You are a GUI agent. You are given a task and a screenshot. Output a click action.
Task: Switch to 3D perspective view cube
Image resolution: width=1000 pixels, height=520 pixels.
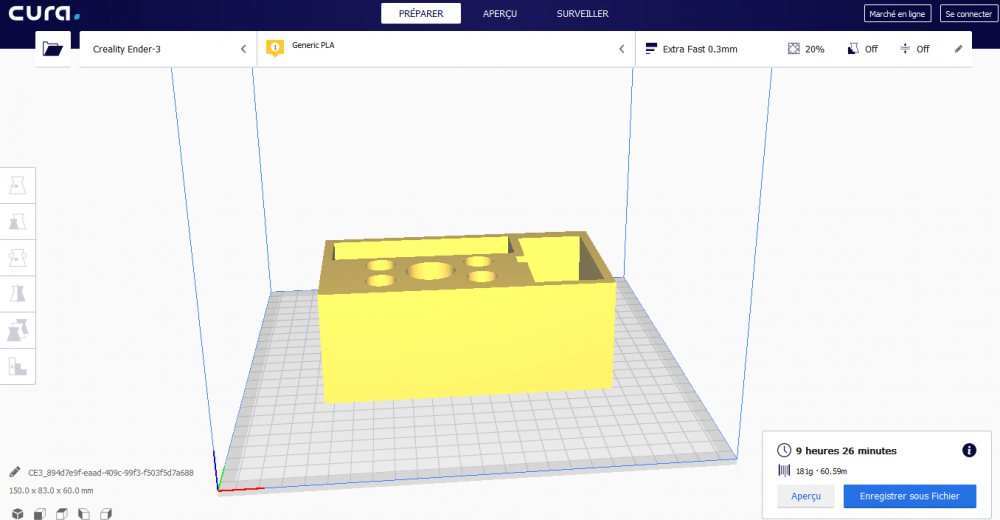click(x=17, y=514)
